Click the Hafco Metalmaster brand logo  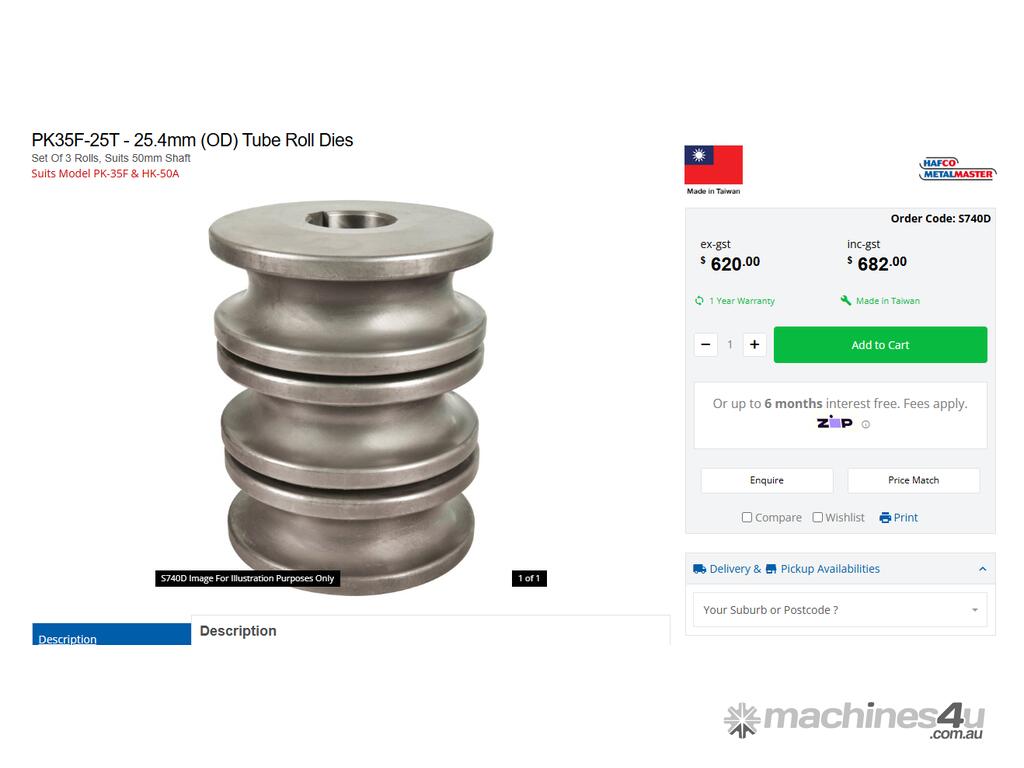point(957,169)
